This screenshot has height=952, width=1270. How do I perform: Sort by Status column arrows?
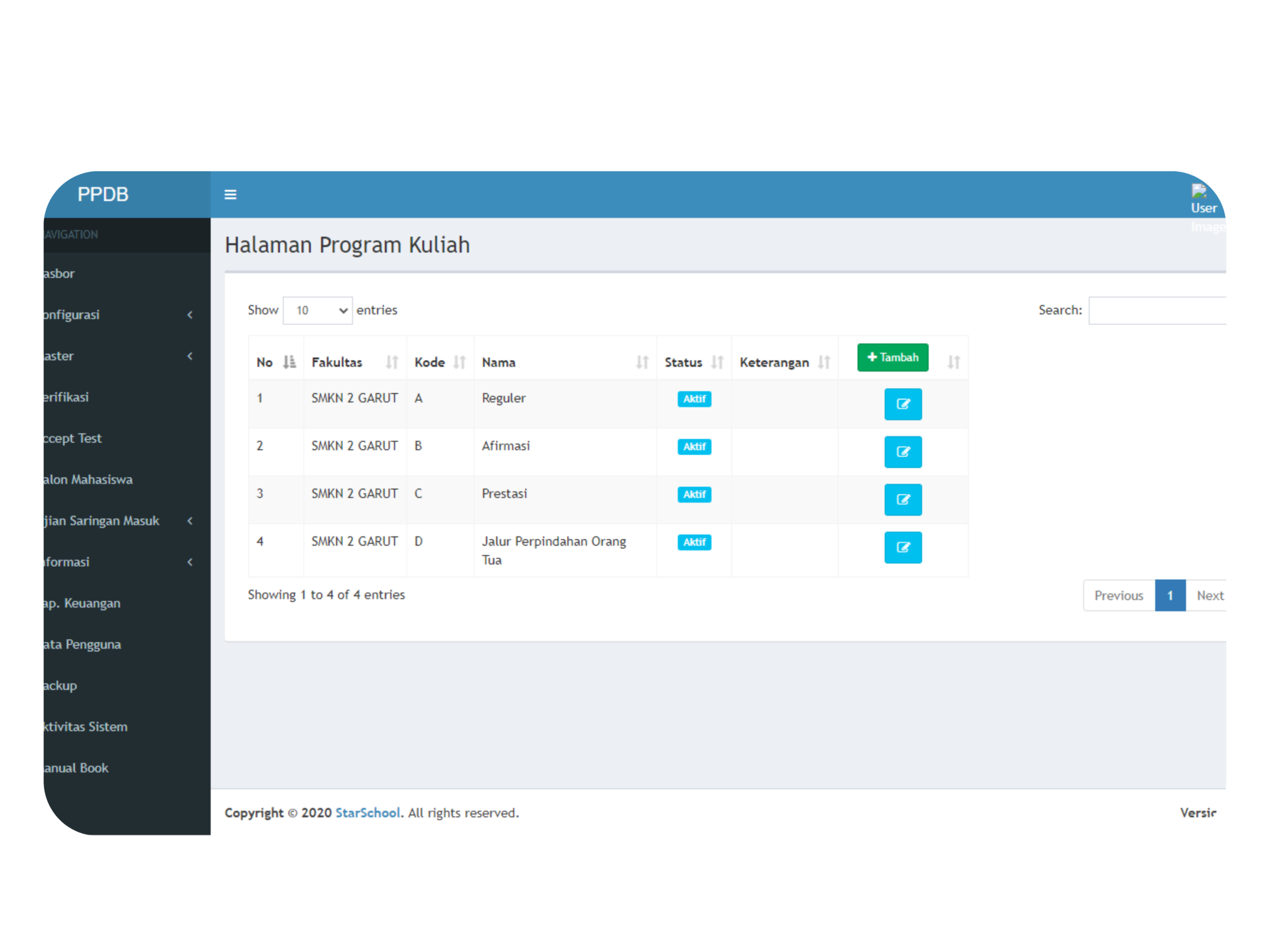tap(717, 362)
